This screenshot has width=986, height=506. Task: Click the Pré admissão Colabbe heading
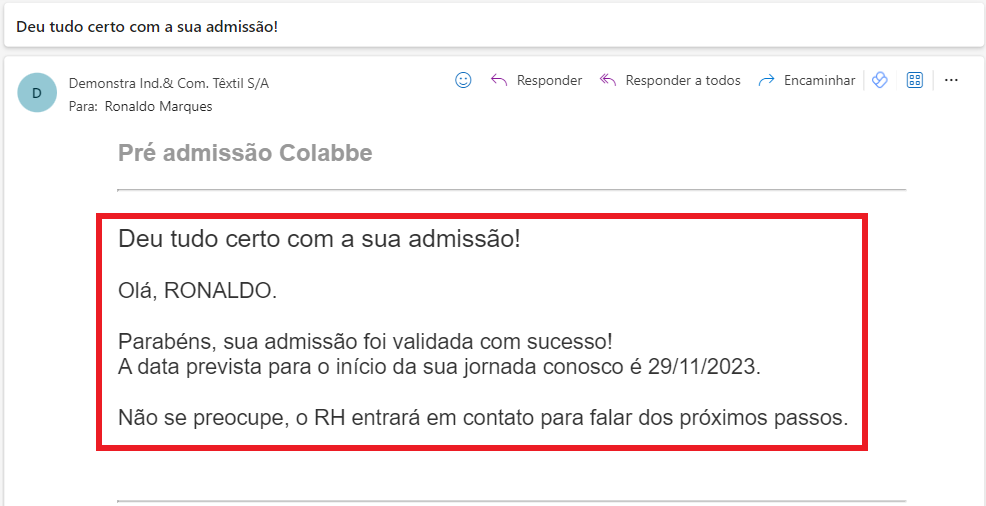click(x=245, y=153)
